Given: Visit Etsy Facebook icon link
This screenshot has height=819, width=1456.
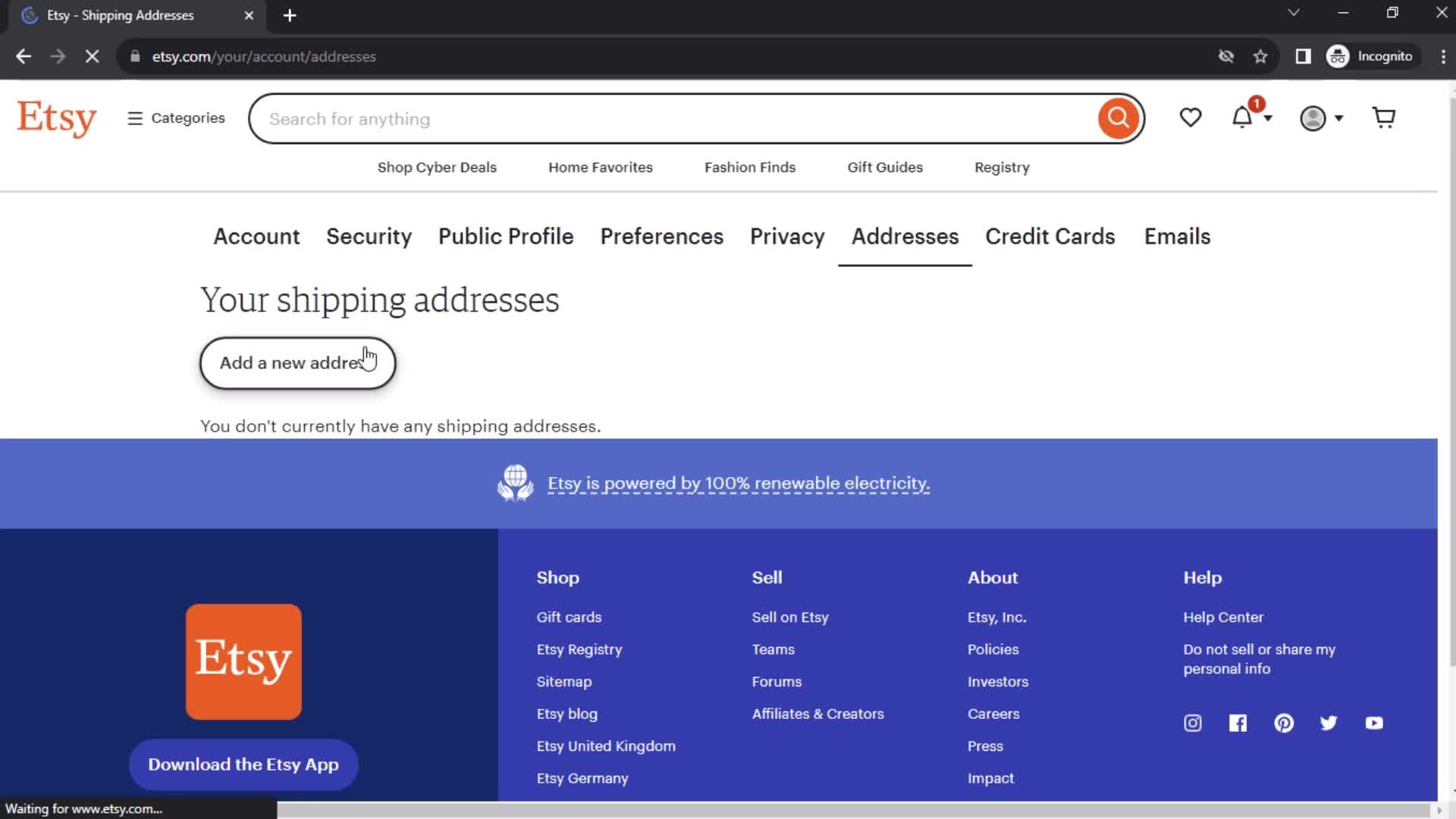Looking at the screenshot, I should pos(1238,723).
